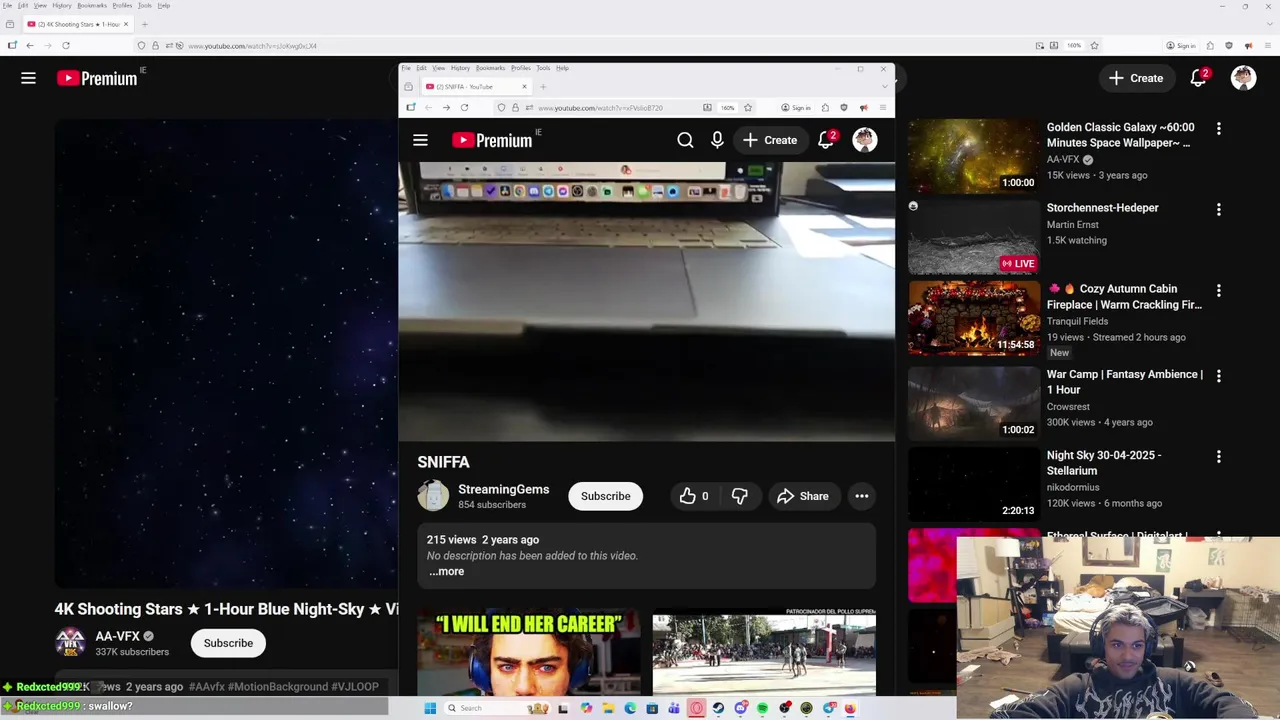Open the I WILL END HER CAREER thumbnail
The height and width of the screenshot is (720, 1280).
coord(528,652)
